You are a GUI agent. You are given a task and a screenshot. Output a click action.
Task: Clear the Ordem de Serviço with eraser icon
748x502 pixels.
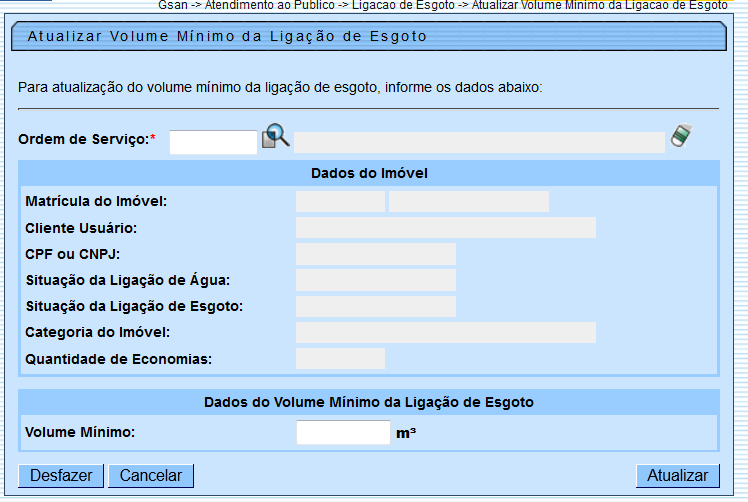[x=681, y=136]
